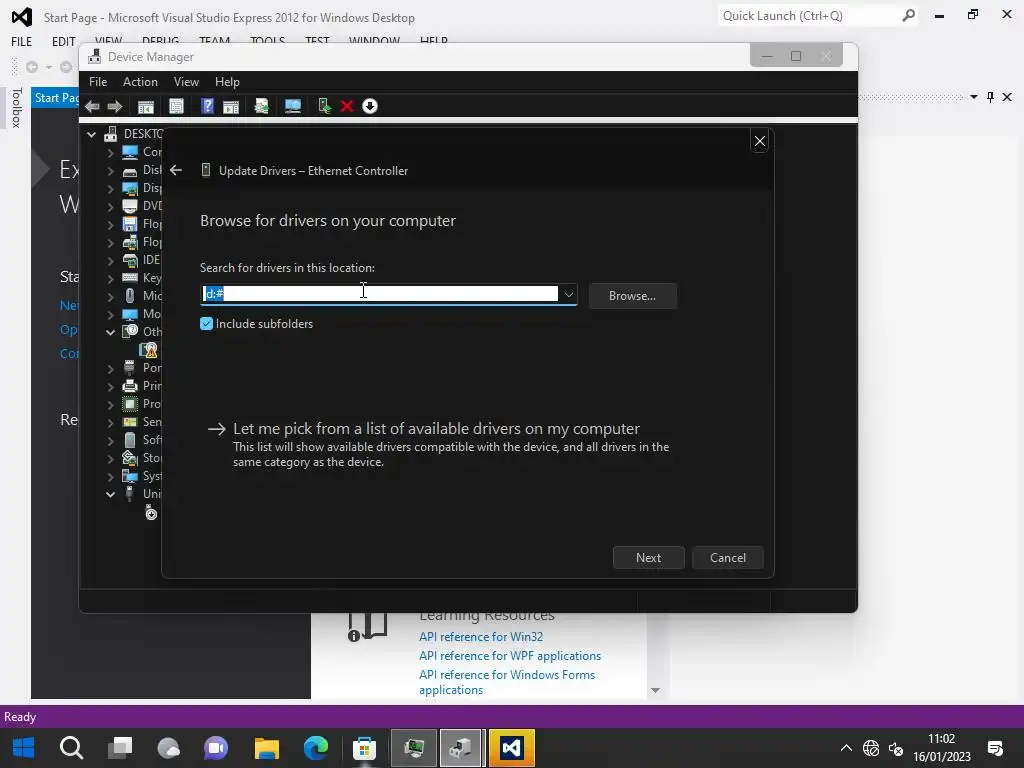Select the Ethernet Controller warning device icon
The width and height of the screenshot is (1024, 768).
click(x=150, y=351)
